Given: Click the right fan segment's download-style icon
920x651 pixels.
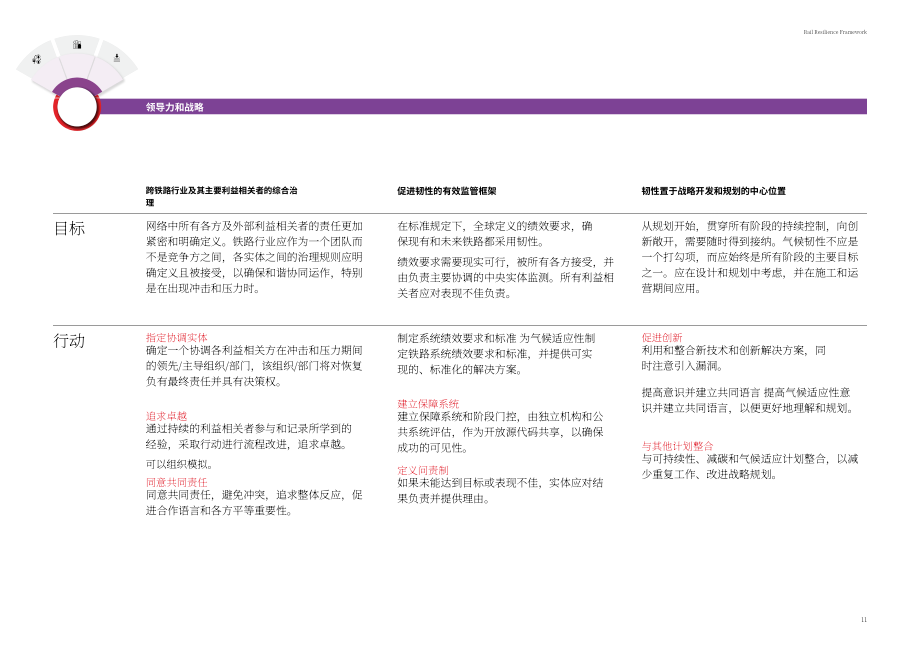Looking at the screenshot, I should (x=117, y=57).
